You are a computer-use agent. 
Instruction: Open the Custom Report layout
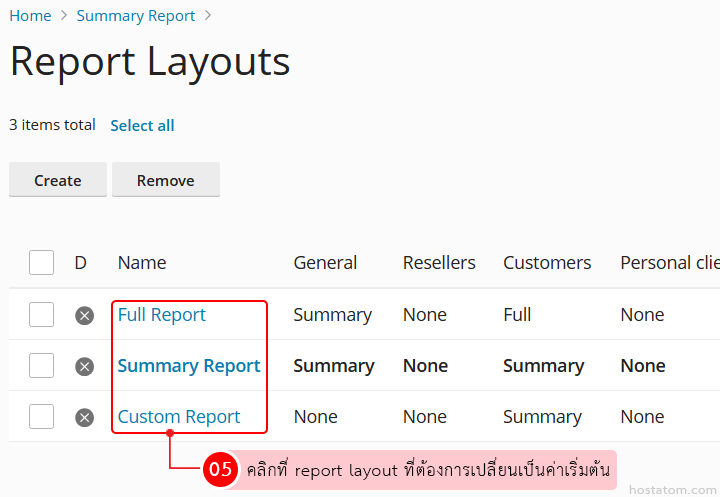tap(179, 417)
